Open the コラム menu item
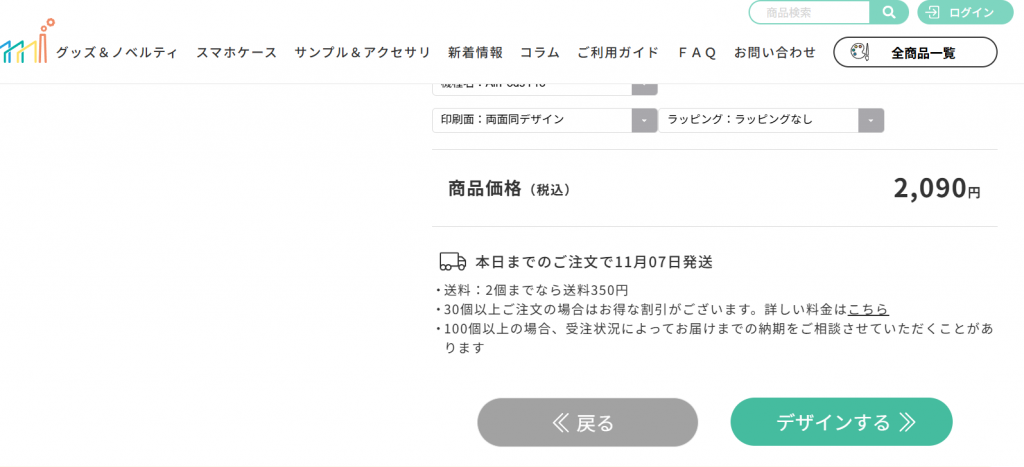The width and height of the screenshot is (1024, 467). [539, 53]
